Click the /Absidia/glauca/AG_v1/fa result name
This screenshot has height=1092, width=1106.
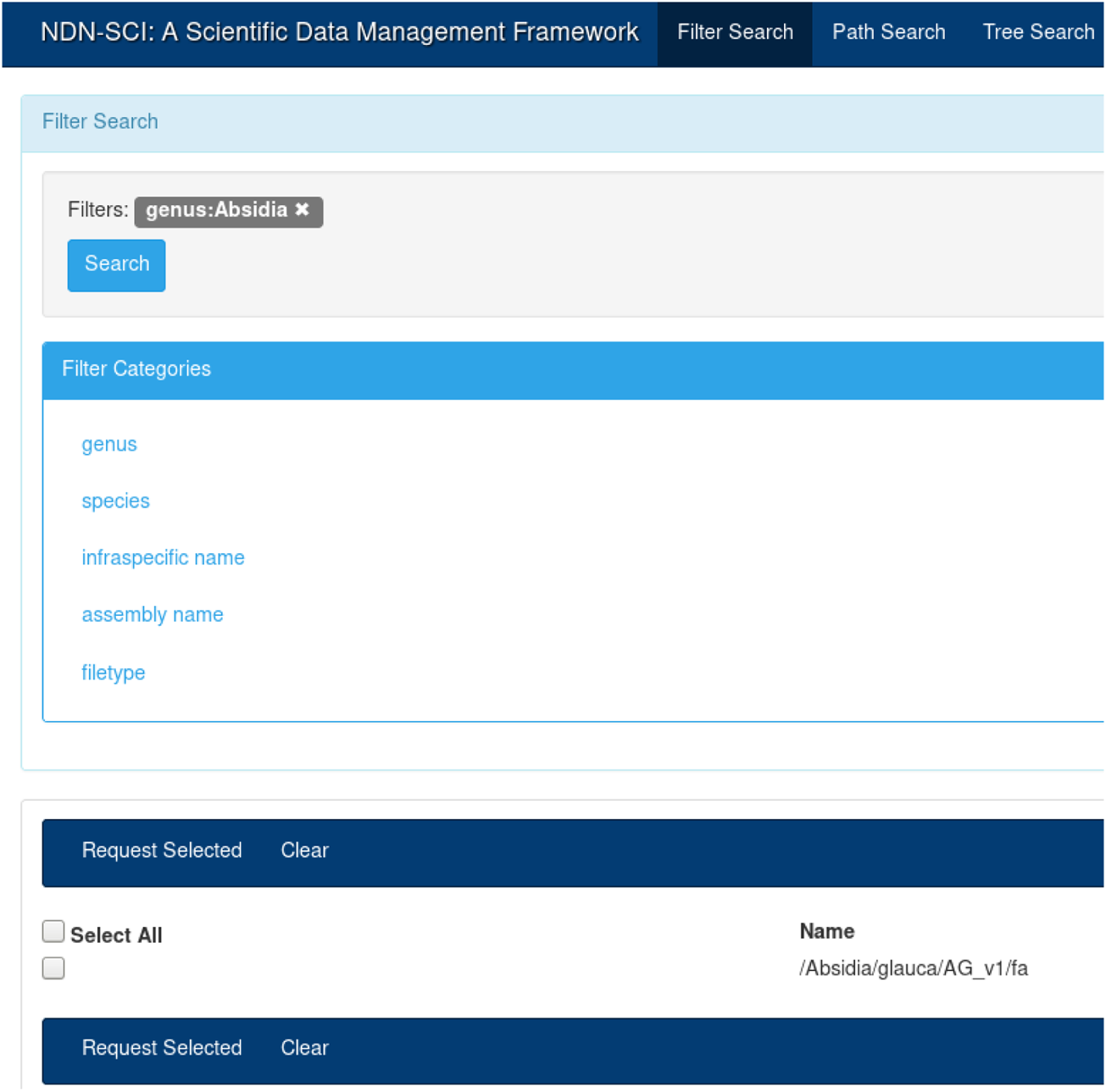pyautogui.click(x=913, y=968)
